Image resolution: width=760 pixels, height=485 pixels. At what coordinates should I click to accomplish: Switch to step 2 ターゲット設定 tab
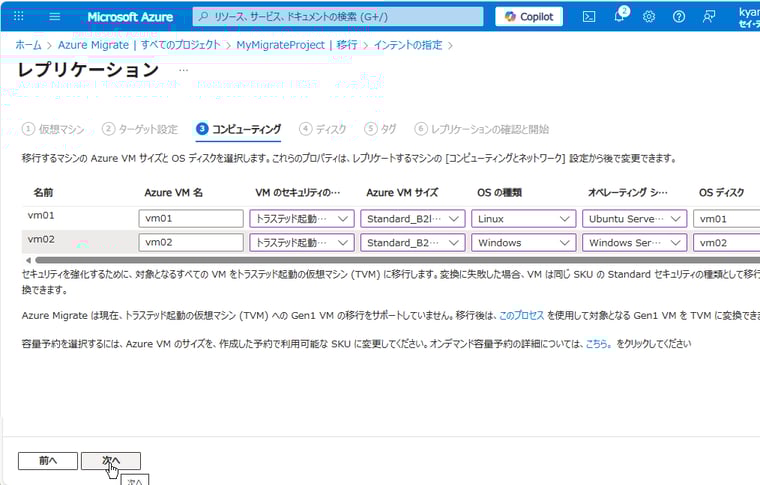pyautogui.click(x=140, y=129)
